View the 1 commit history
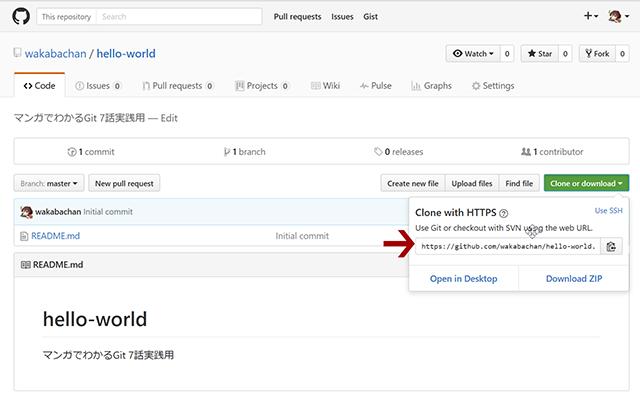 point(91,152)
